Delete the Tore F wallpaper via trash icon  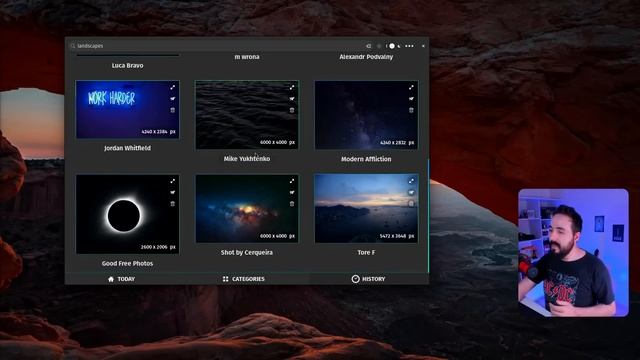411,204
